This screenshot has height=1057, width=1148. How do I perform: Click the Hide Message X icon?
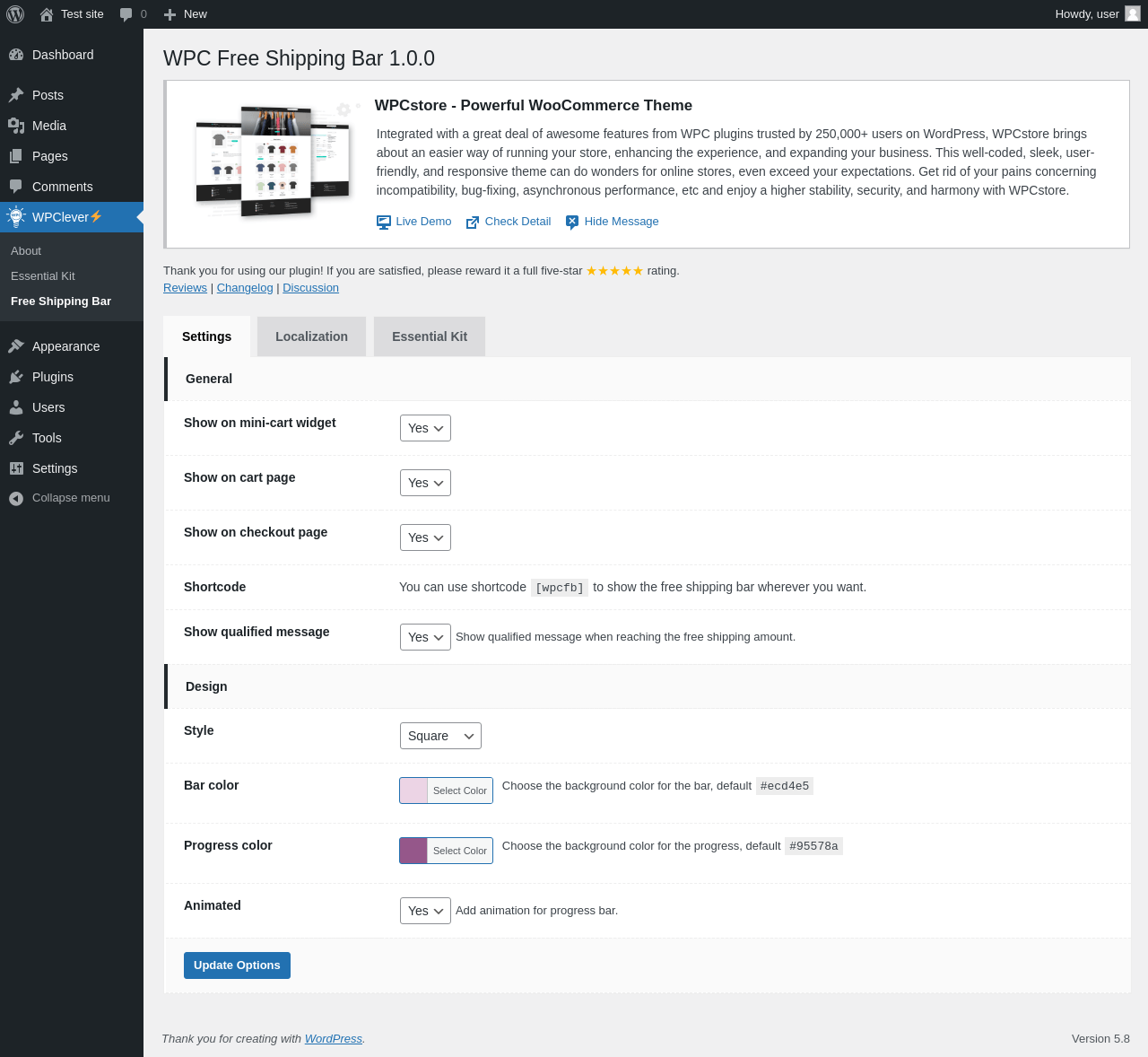click(x=572, y=223)
